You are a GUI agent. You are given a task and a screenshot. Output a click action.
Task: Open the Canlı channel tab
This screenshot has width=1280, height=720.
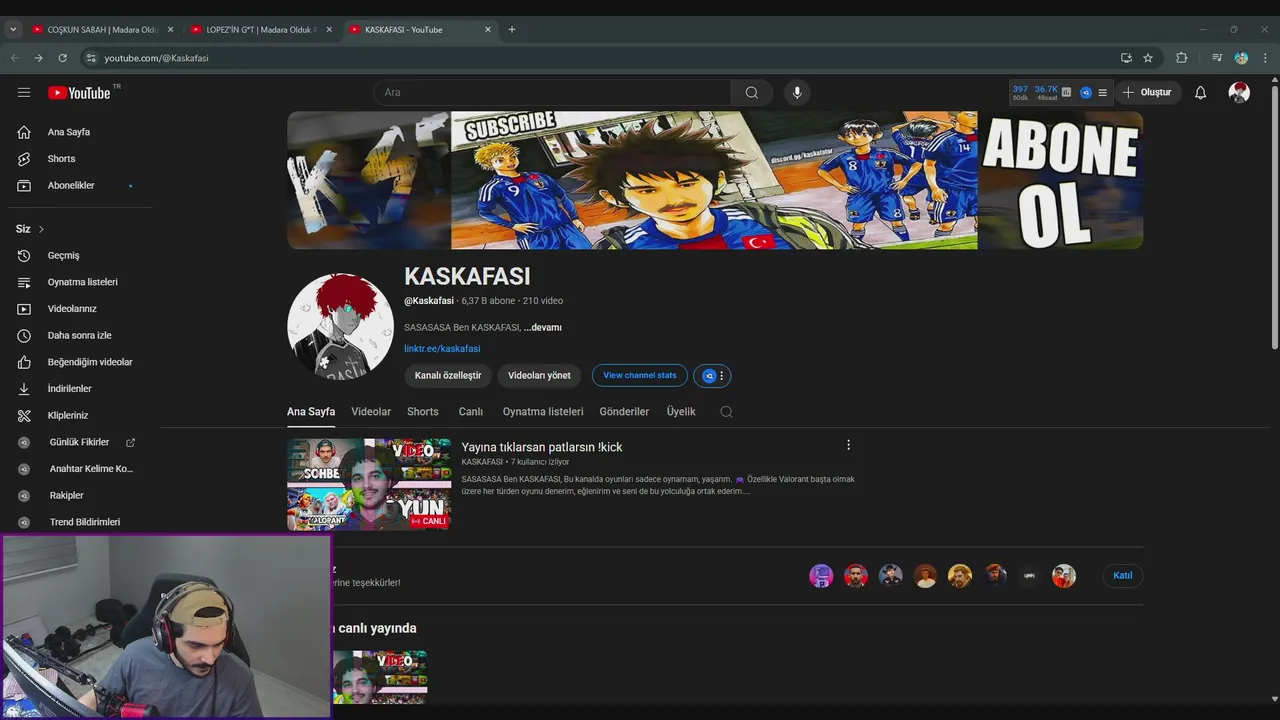point(471,411)
